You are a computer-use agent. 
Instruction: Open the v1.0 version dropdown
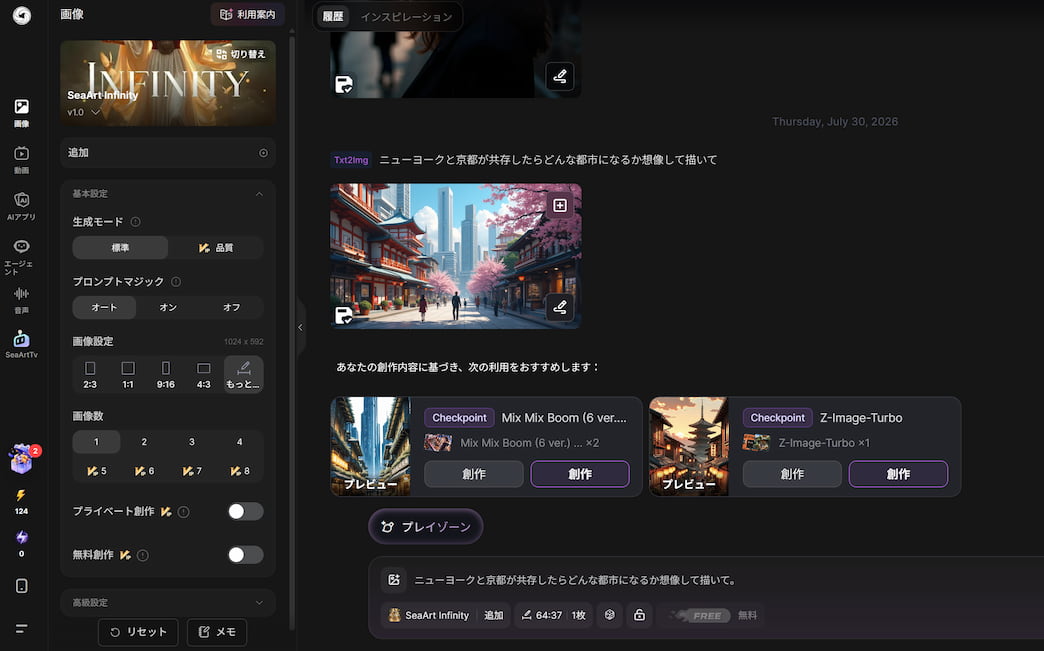(x=84, y=112)
